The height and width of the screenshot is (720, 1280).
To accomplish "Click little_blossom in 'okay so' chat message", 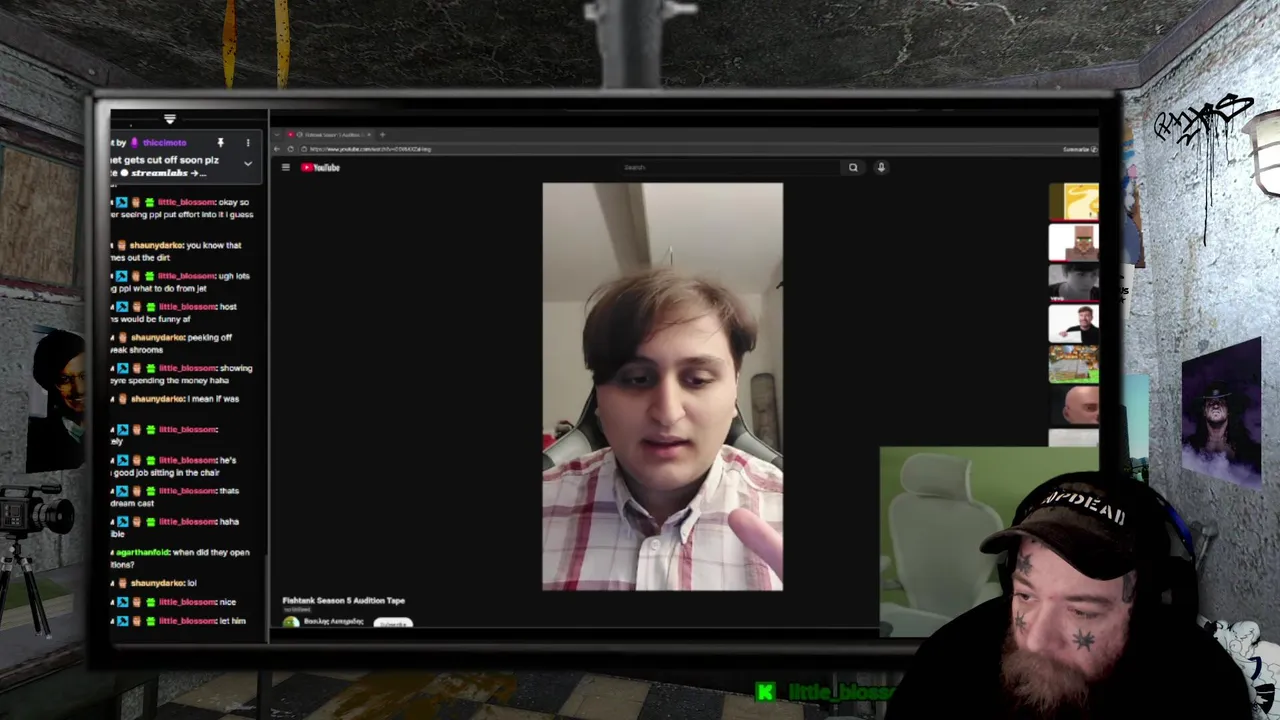I will 187,202.
